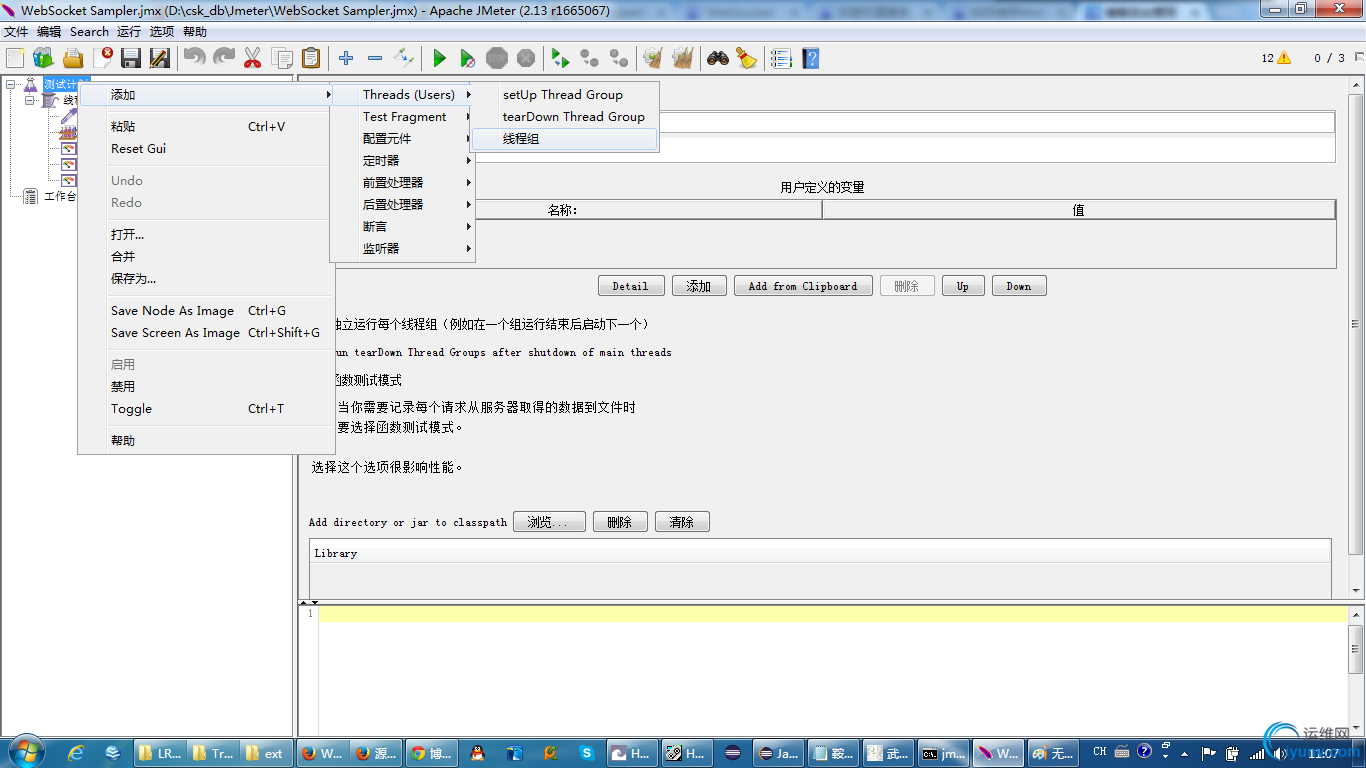The width and height of the screenshot is (1366, 768).
Task: Open the Search menu in menu bar
Action: click(89, 32)
